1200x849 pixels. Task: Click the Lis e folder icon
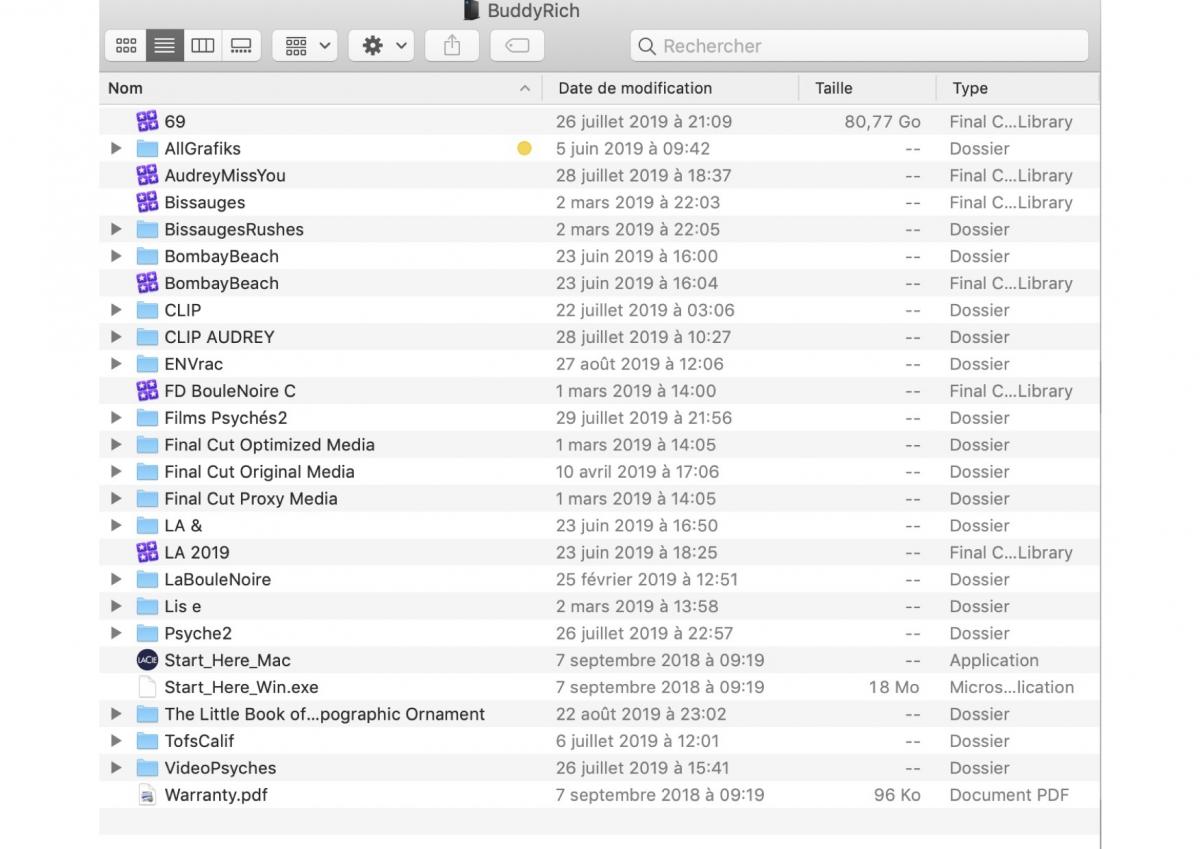tap(147, 607)
